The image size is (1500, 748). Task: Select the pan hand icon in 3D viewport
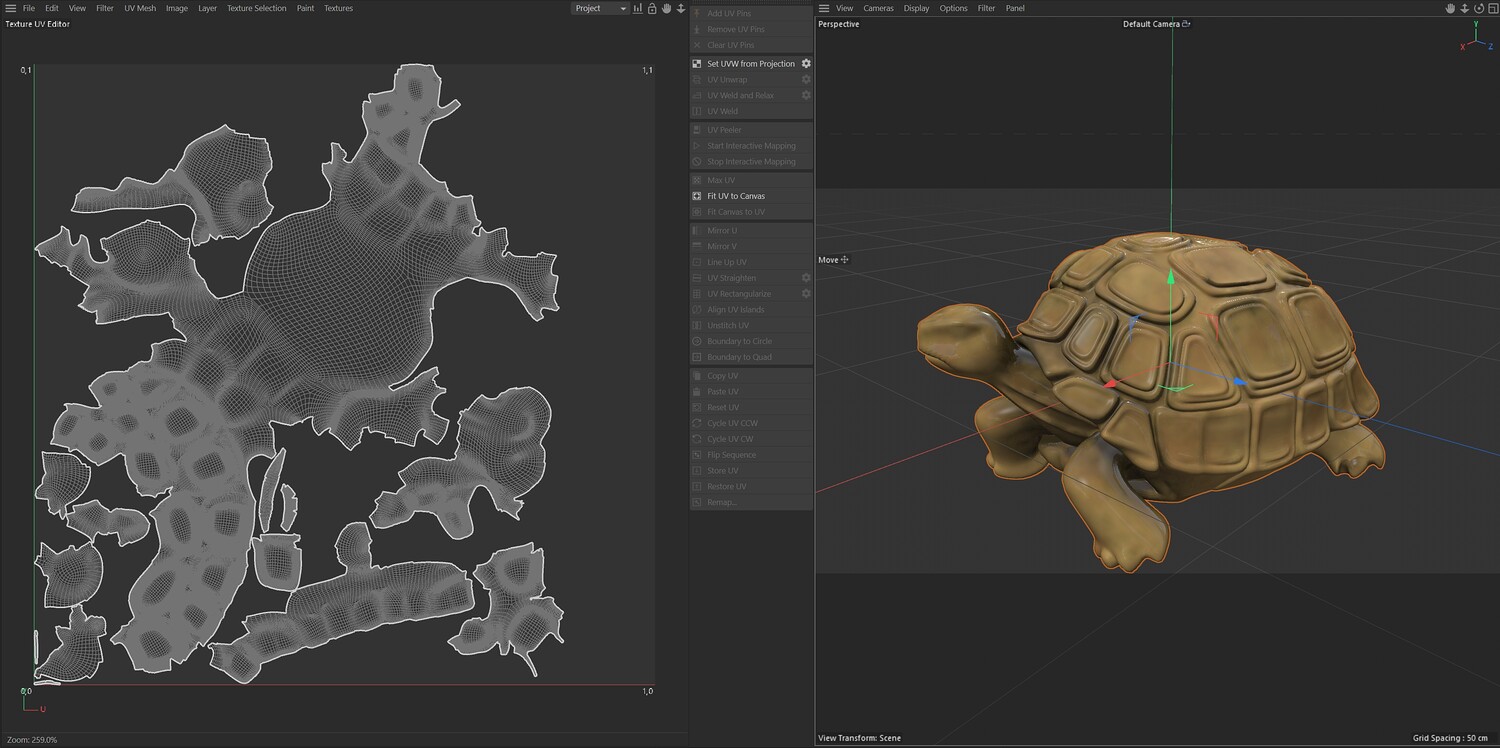(1451, 8)
